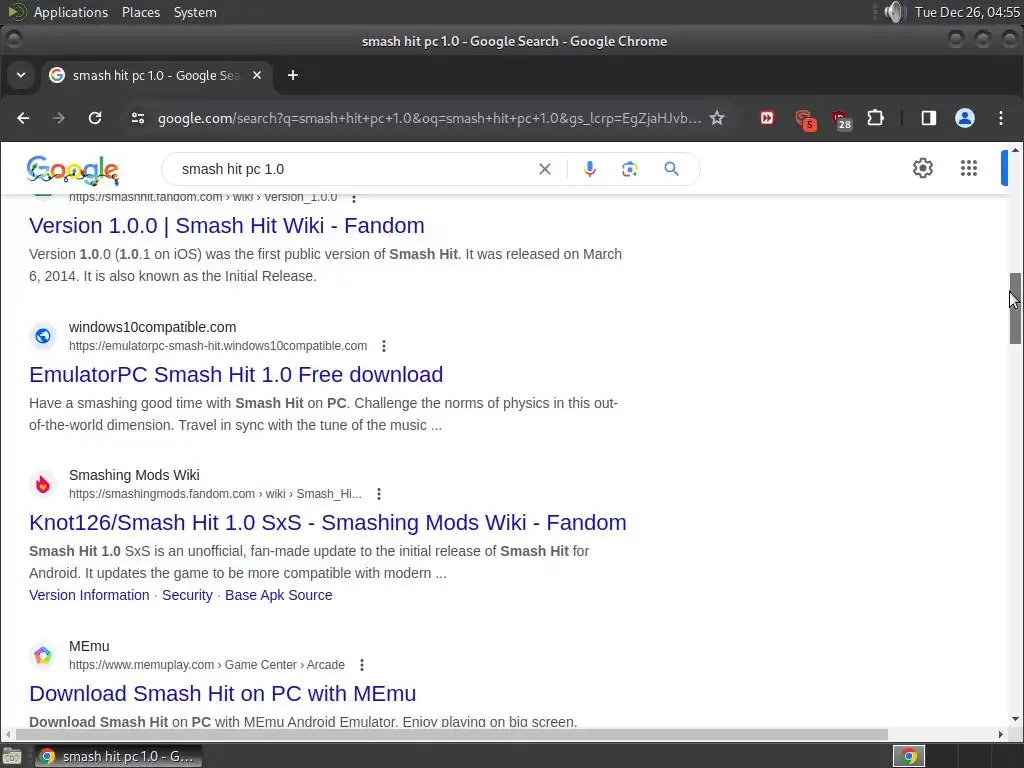Open the Extensions puzzle icon
This screenshot has width=1024, height=768.
875,118
